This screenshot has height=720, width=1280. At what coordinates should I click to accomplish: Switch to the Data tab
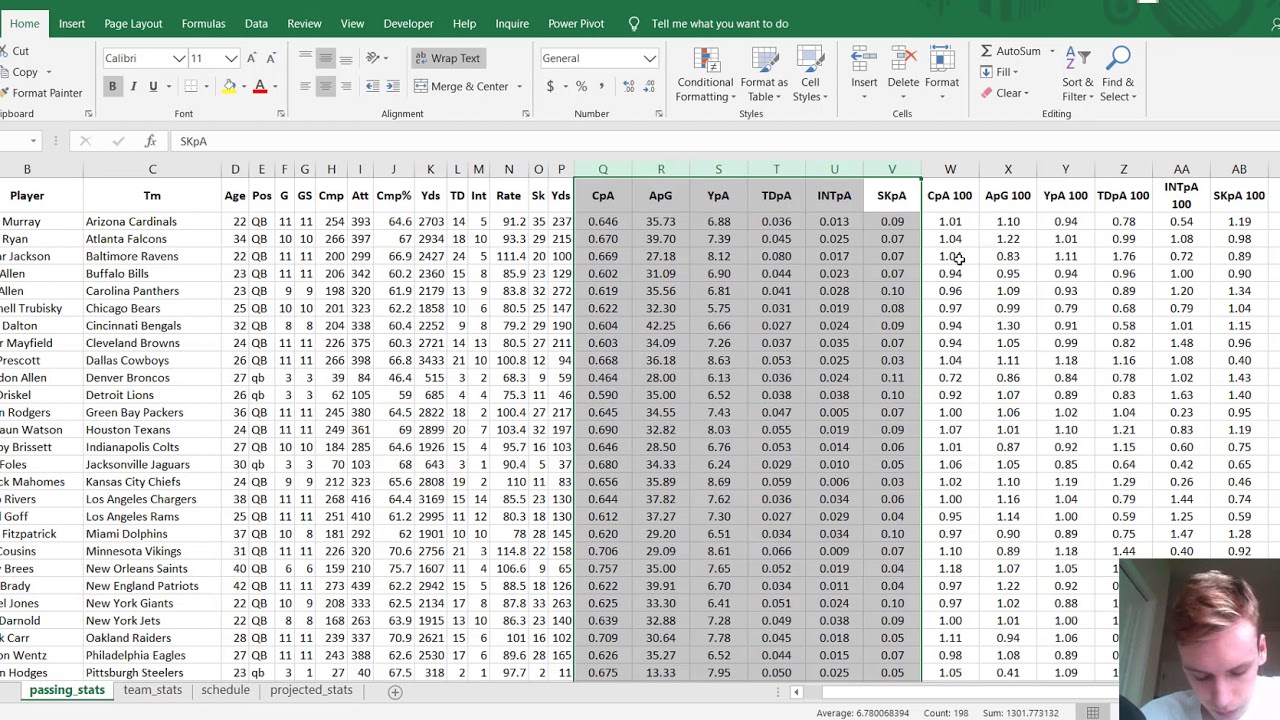256,23
